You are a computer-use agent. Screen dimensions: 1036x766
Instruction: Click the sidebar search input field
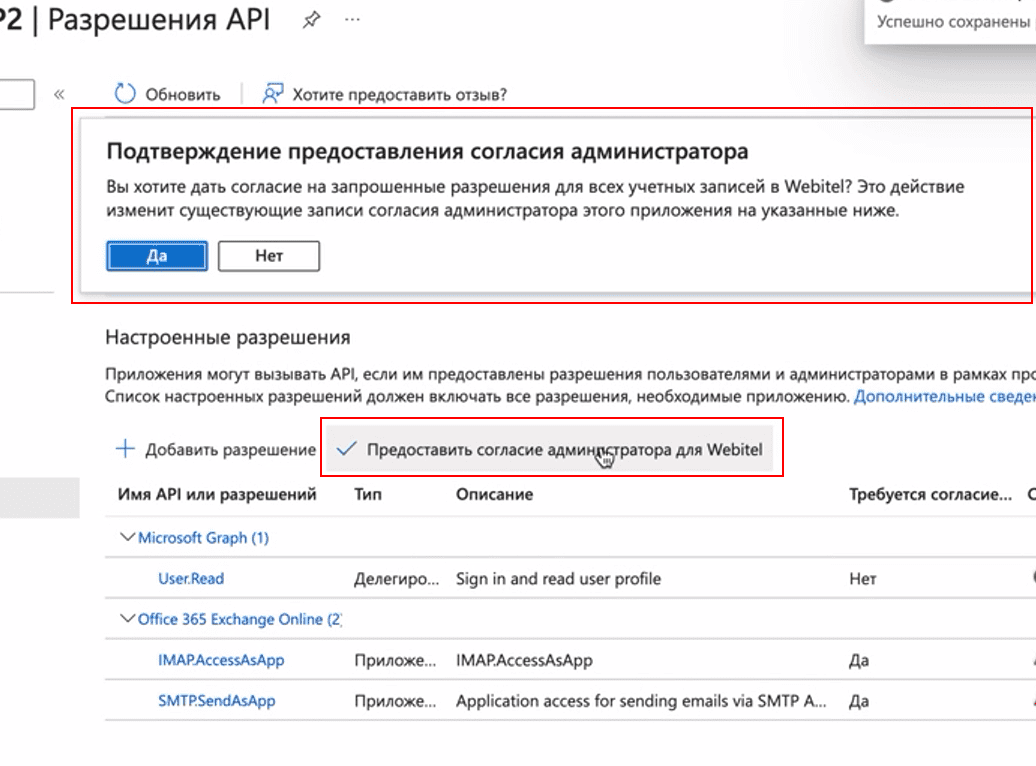pyautogui.click(x=17, y=95)
